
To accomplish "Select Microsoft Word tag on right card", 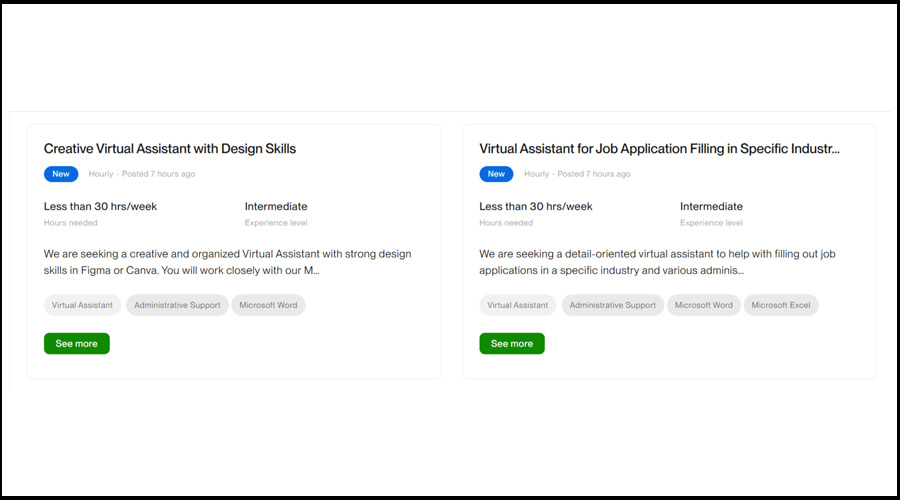I will [x=703, y=305].
